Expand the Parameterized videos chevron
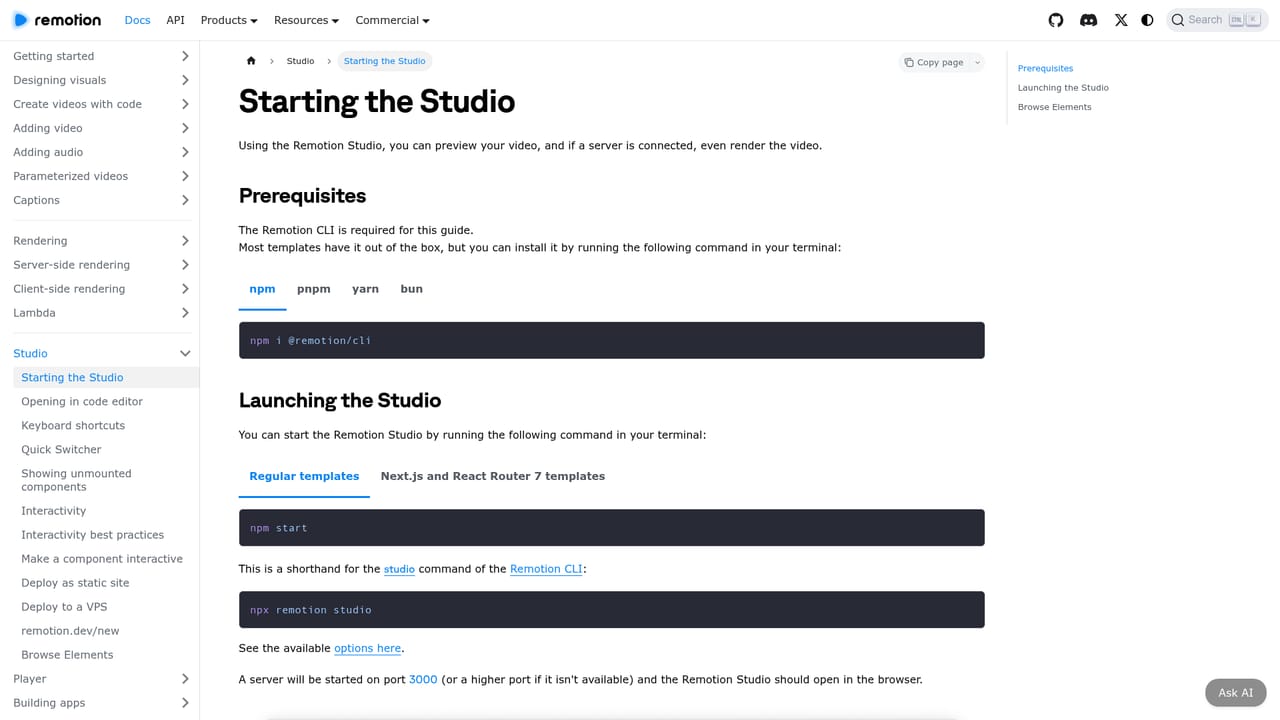This screenshot has width=1280, height=720. tap(185, 176)
